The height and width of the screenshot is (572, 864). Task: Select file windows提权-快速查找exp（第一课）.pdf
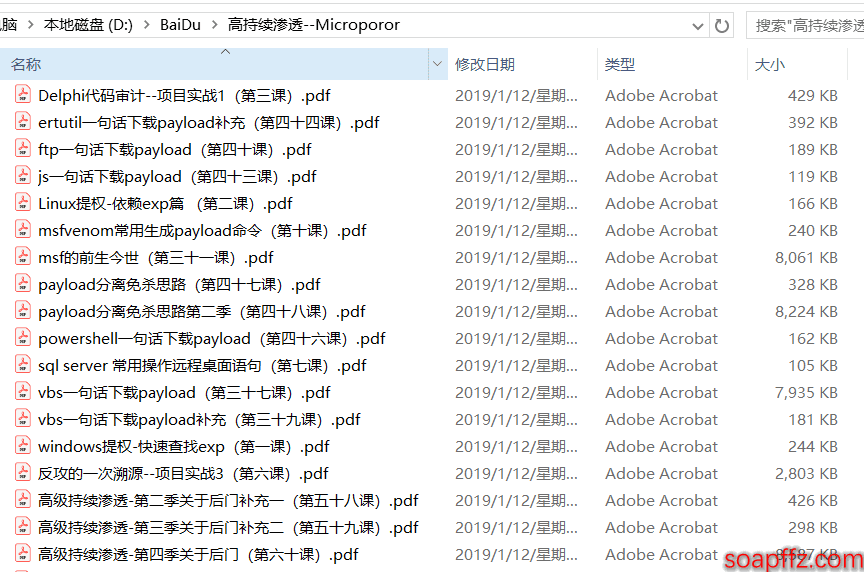point(183,446)
